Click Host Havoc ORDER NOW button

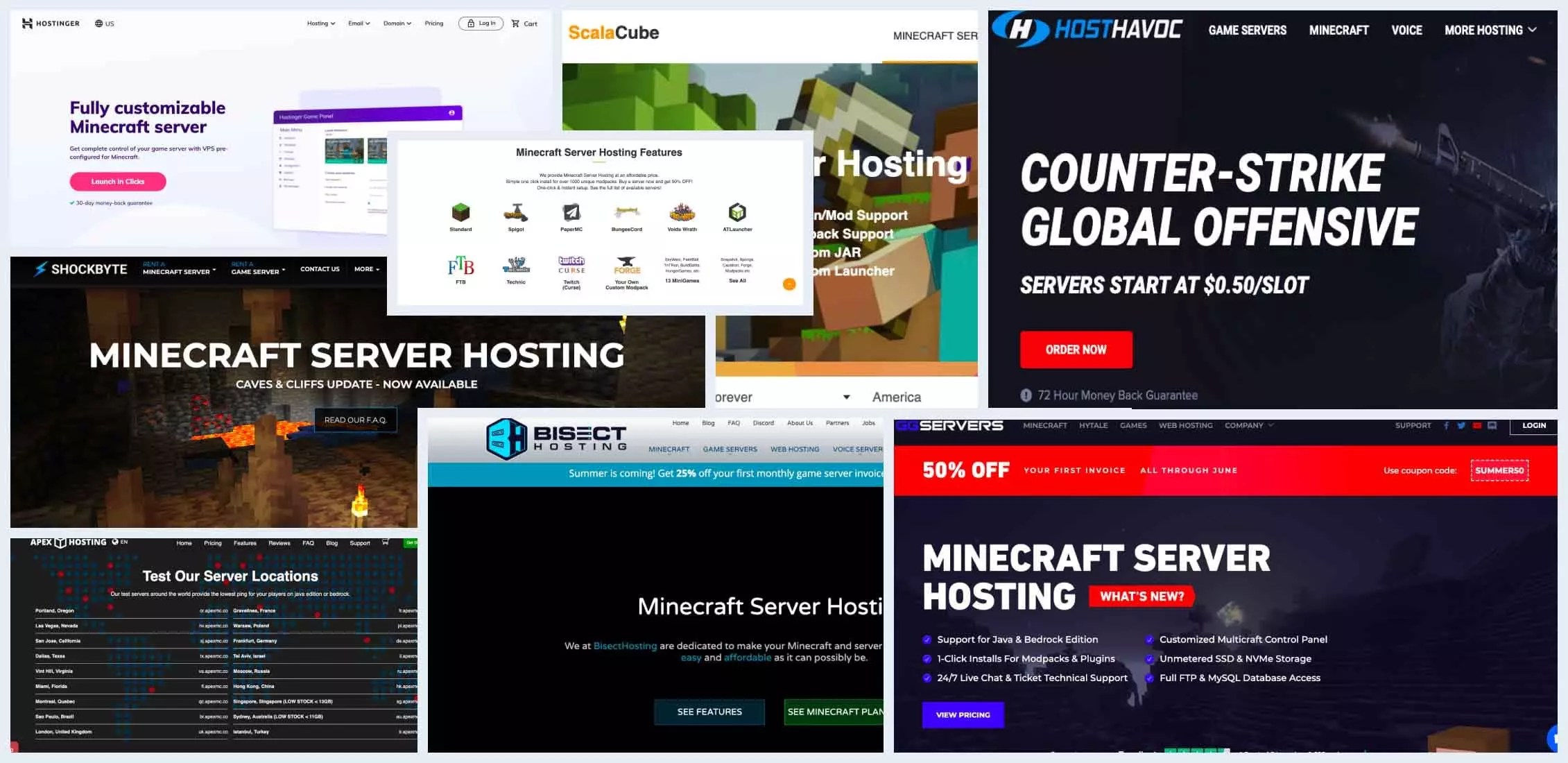(x=1076, y=350)
